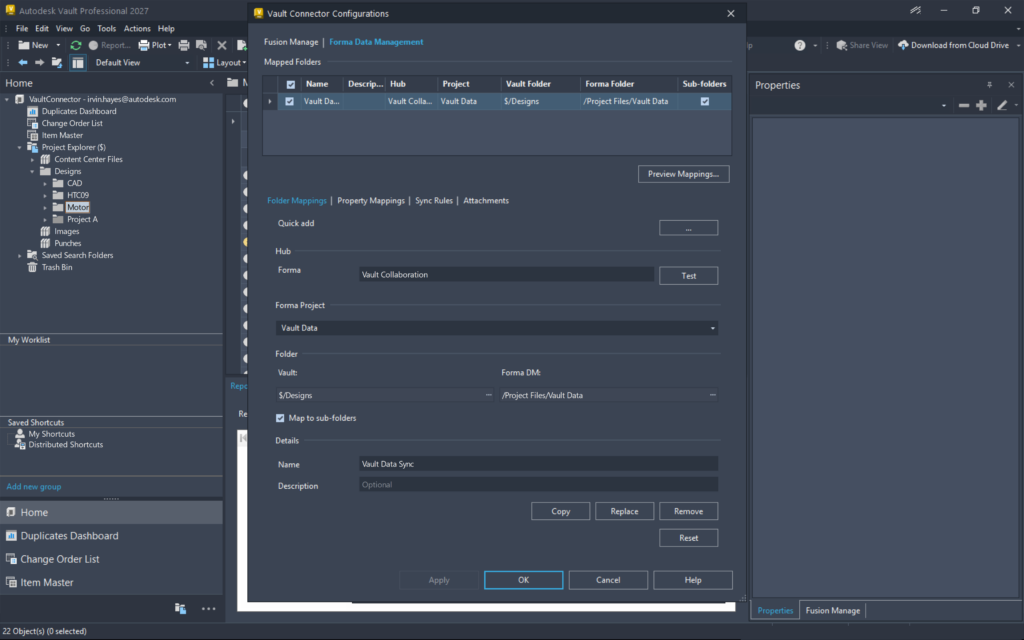Click the Go to Folder icon

tap(57, 63)
